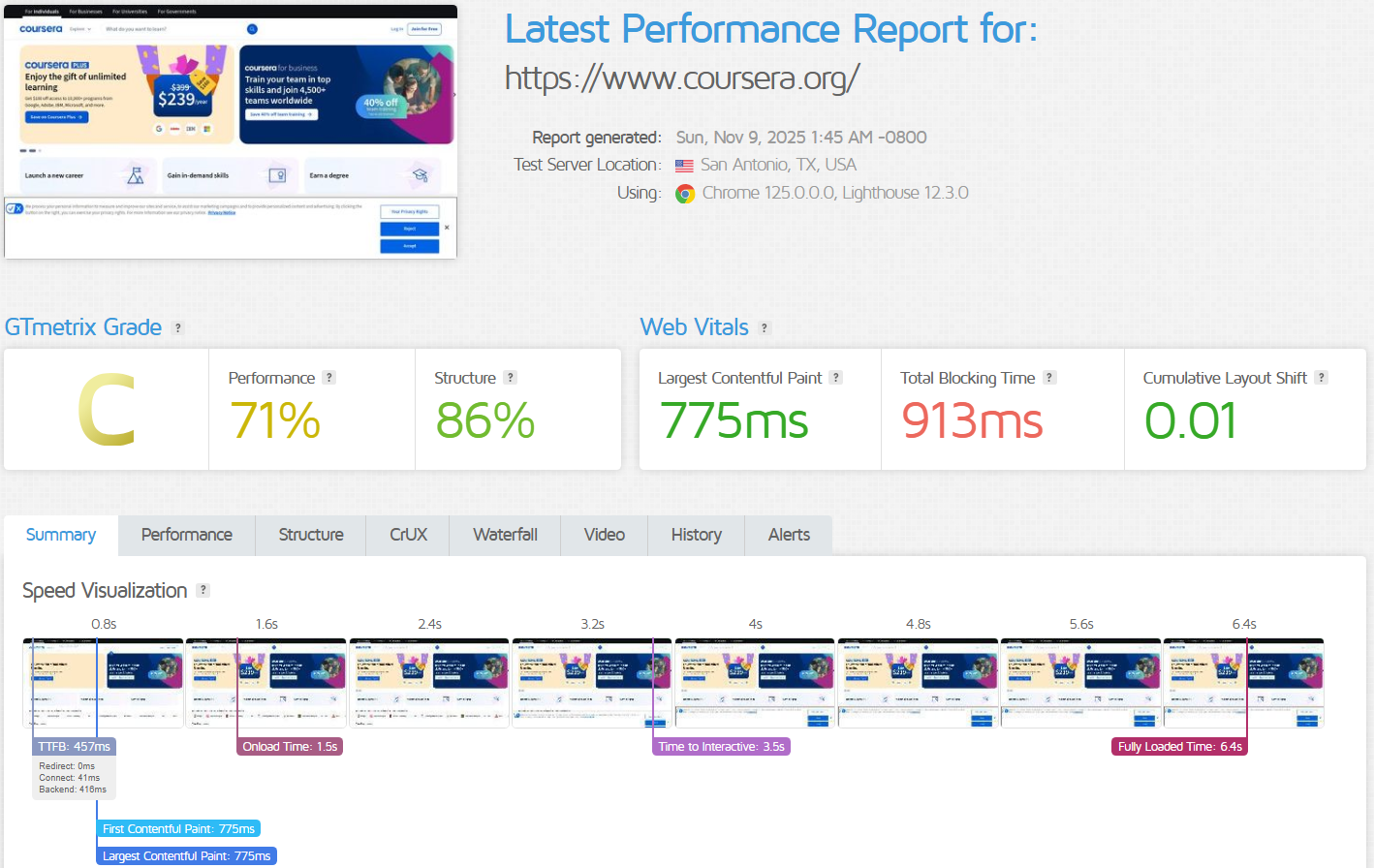Click the Onload Time 1.5s marker
1374x868 pixels.
290,747
